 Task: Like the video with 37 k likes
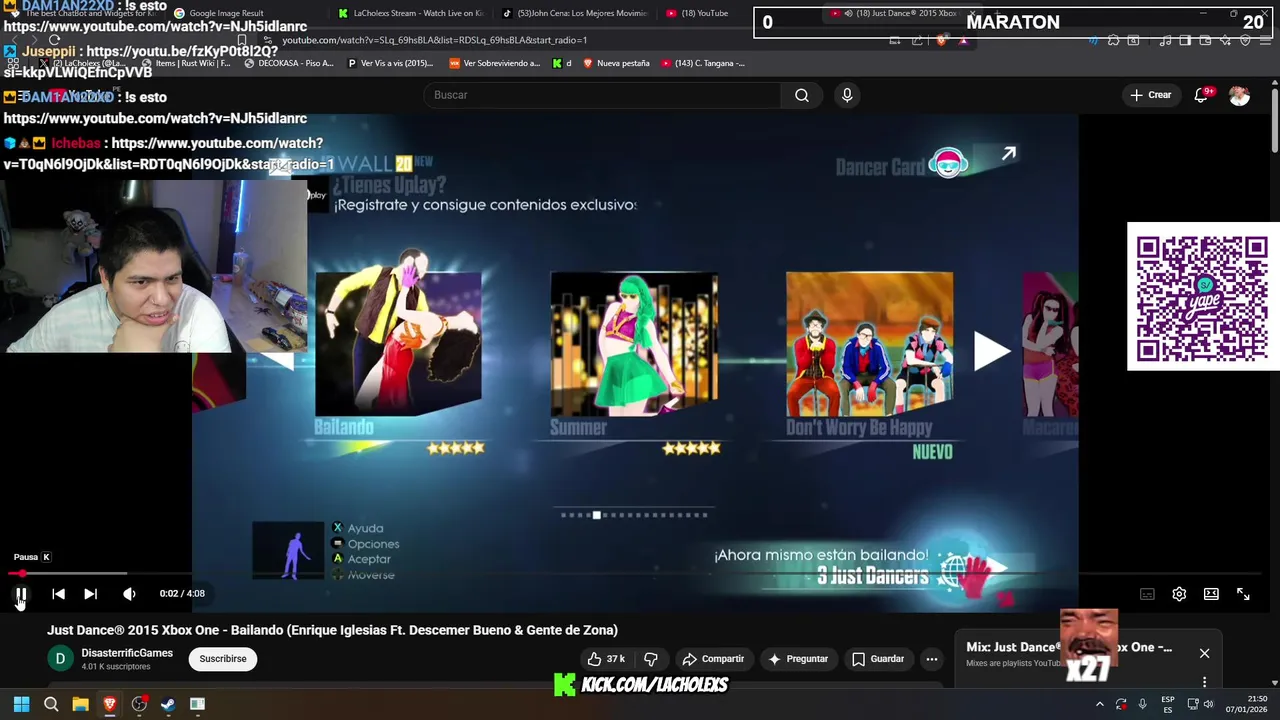click(606, 659)
